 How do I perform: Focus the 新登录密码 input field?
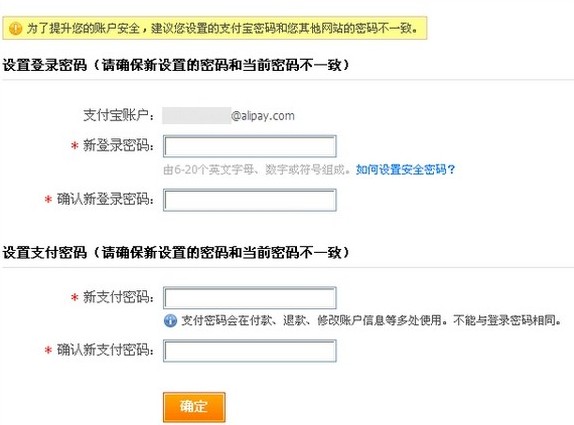click(x=250, y=146)
